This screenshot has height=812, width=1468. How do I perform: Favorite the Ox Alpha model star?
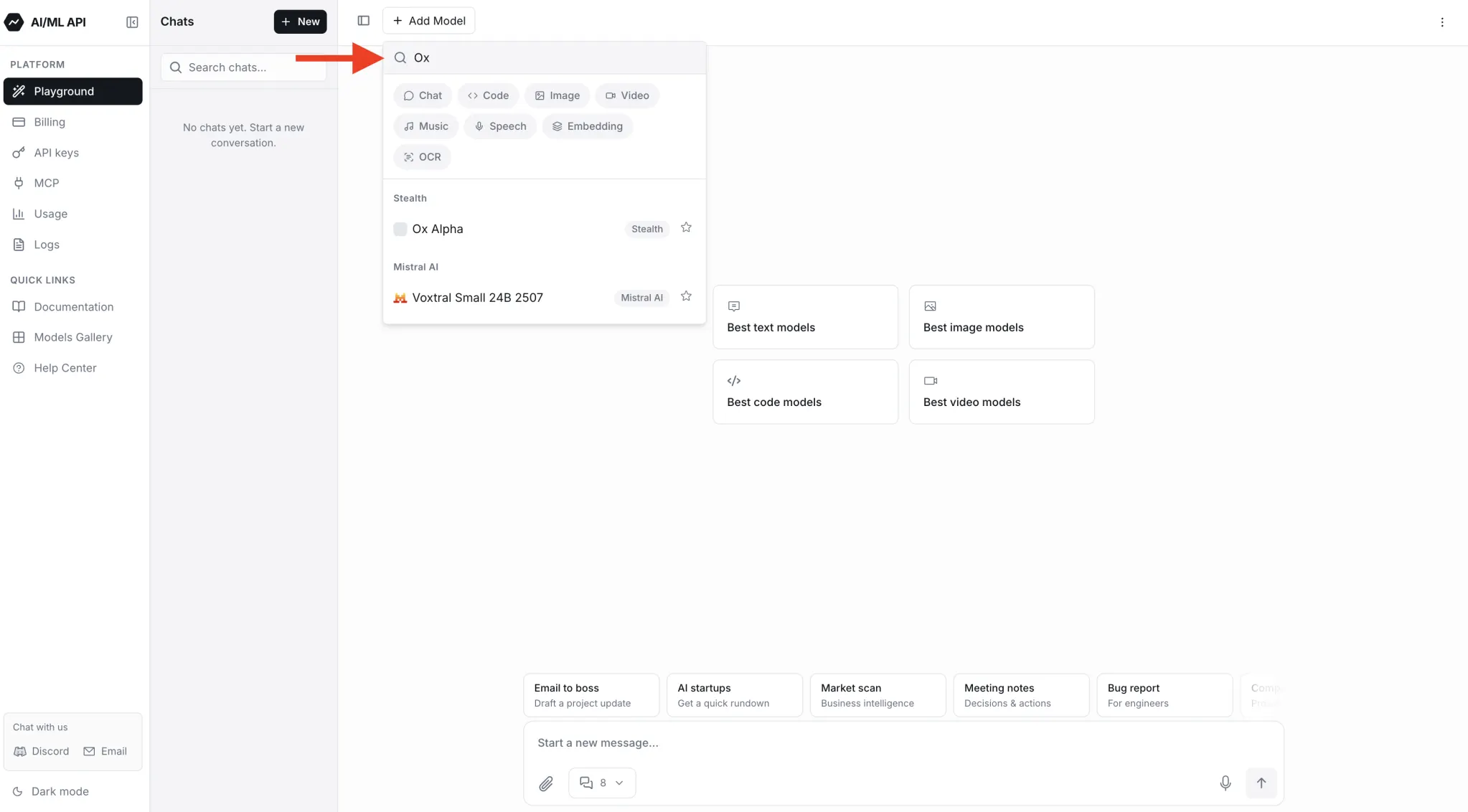(x=686, y=227)
